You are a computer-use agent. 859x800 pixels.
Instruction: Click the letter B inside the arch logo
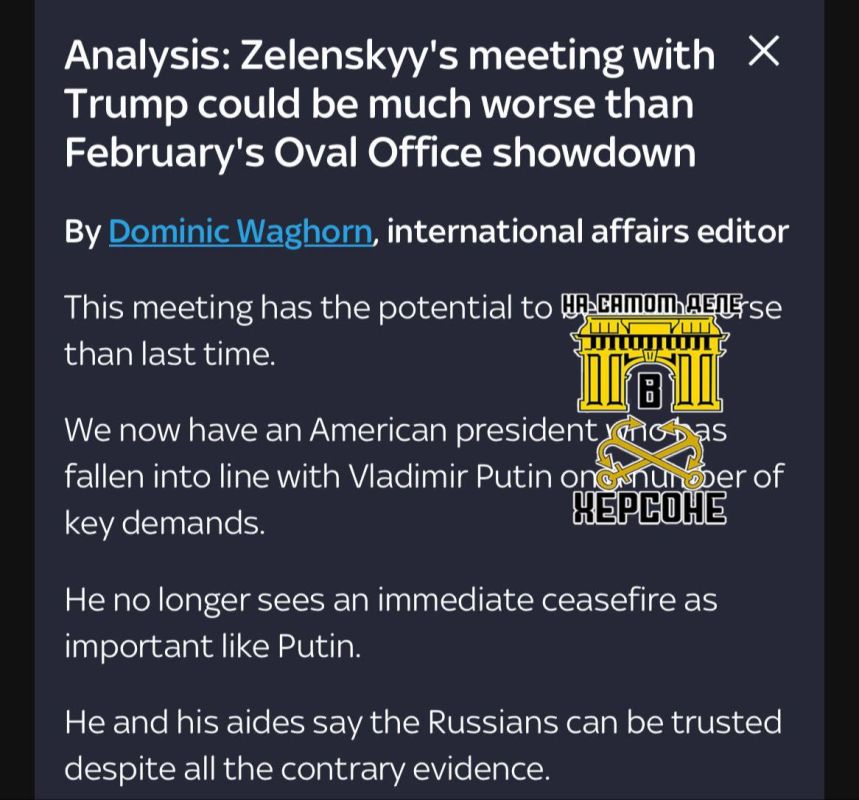coord(651,392)
